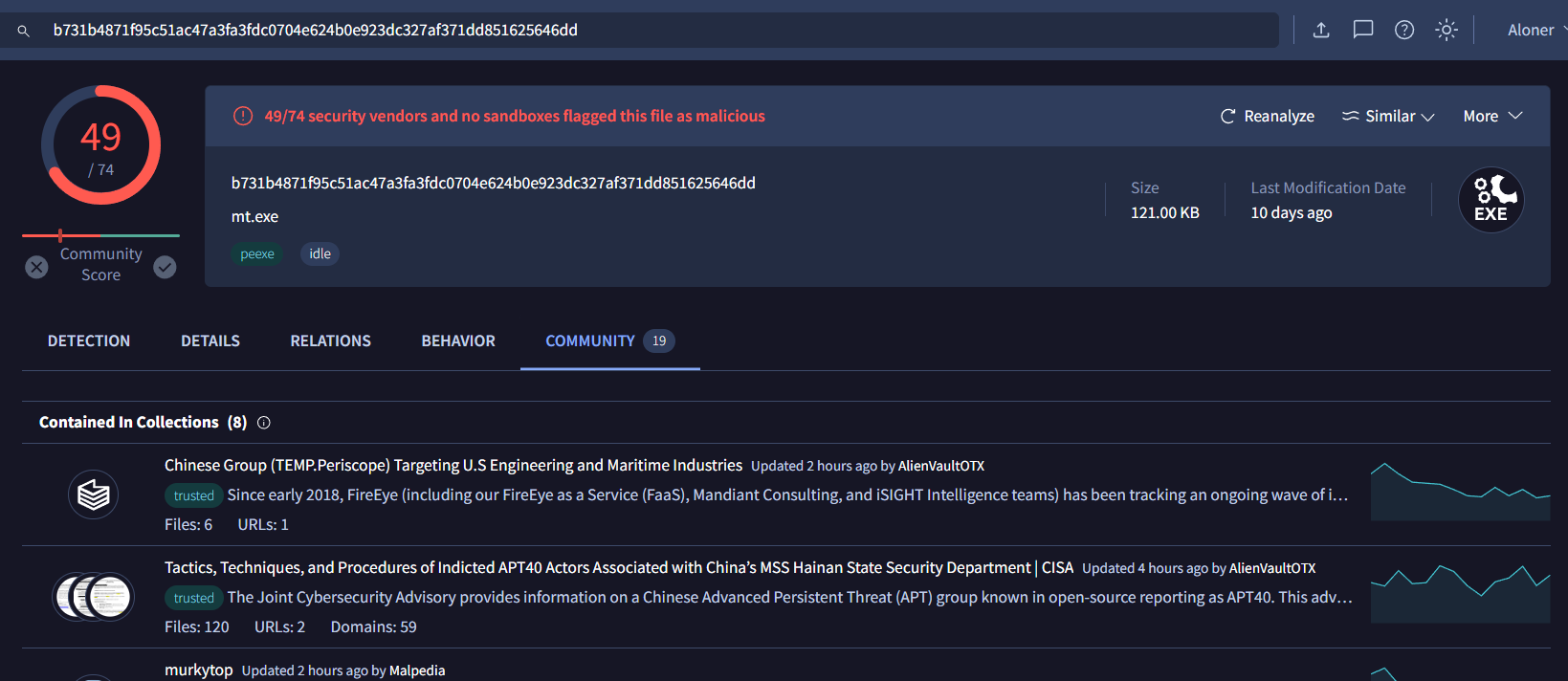Toggle the light/dark theme sun icon

[1447, 30]
